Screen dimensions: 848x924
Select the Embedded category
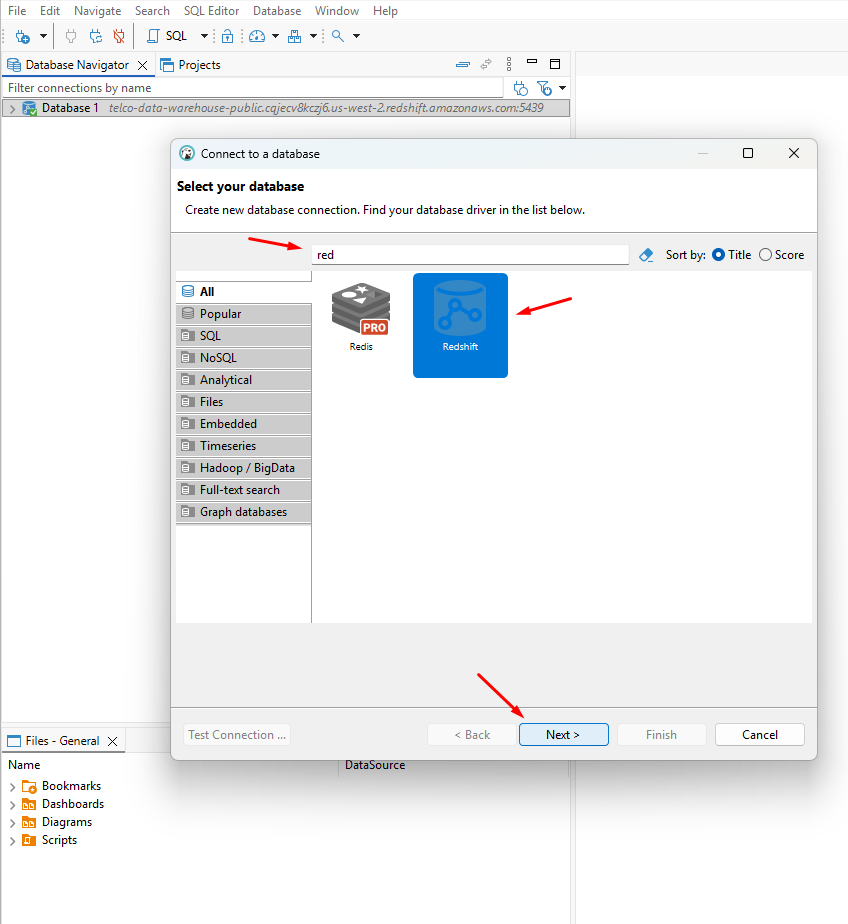(x=243, y=424)
